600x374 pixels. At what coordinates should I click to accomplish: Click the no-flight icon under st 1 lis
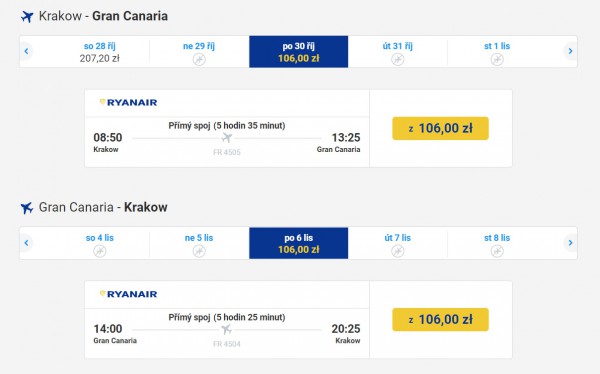(497, 59)
